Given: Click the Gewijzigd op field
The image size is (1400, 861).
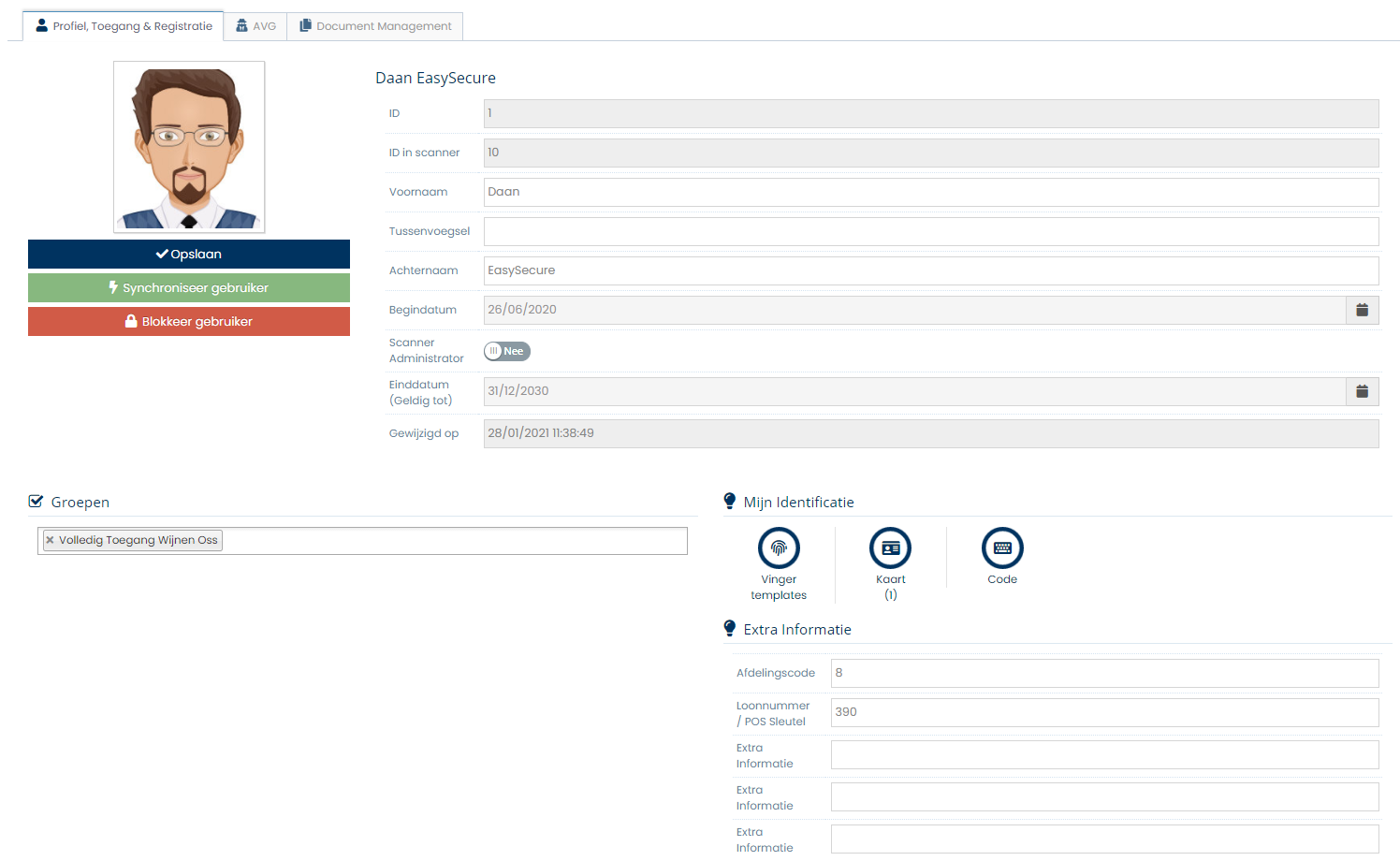Looking at the screenshot, I should (x=931, y=433).
